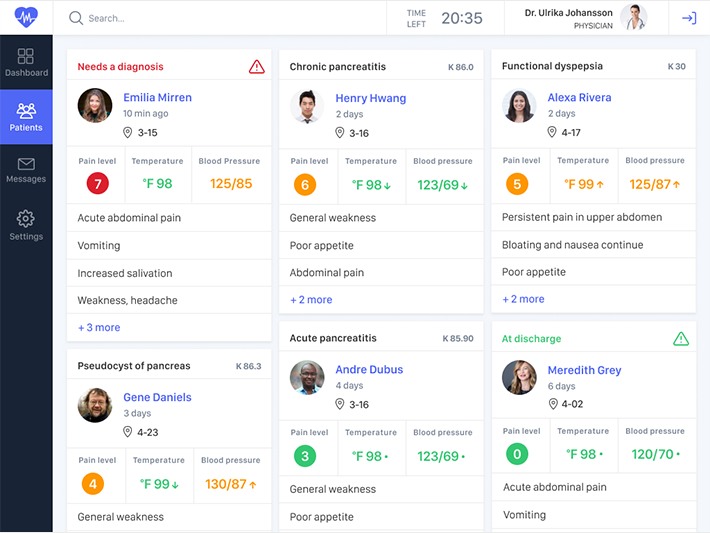
Task: Click the 'Pseudocyst of pancreas' card title
Action: (x=134, y=366)
